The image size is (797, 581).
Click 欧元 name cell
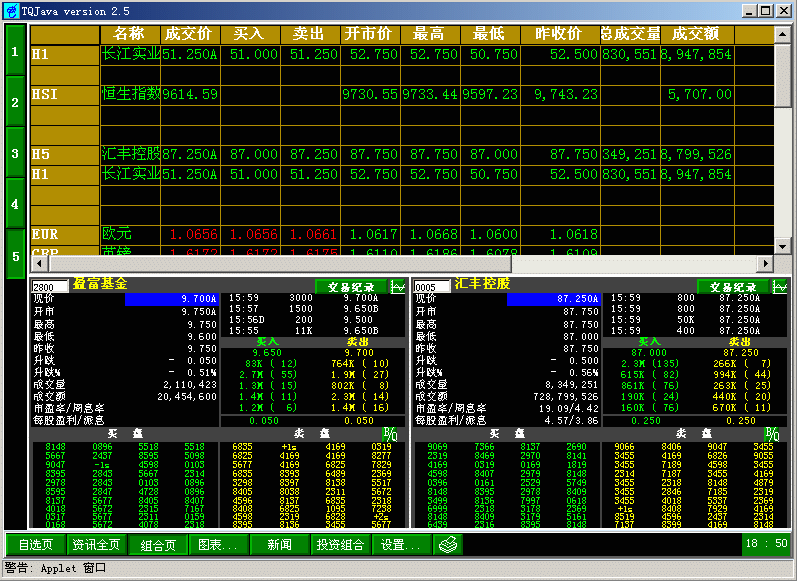(x=131, y=234)
